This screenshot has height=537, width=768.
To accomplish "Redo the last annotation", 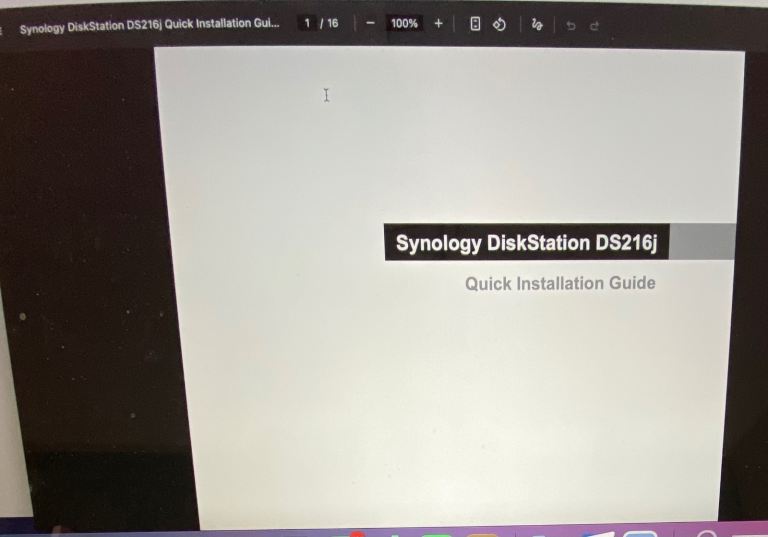I will coord(594,25).
